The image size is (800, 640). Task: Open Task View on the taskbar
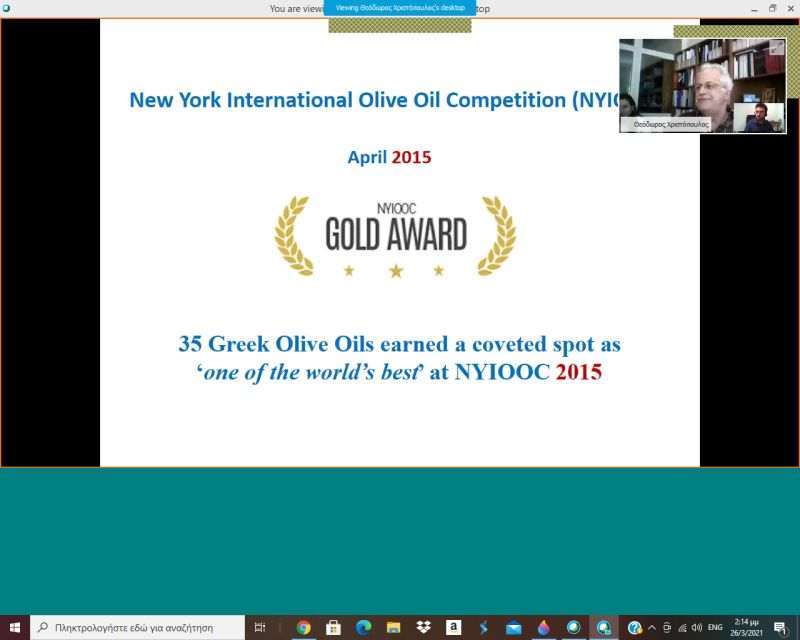260,627
